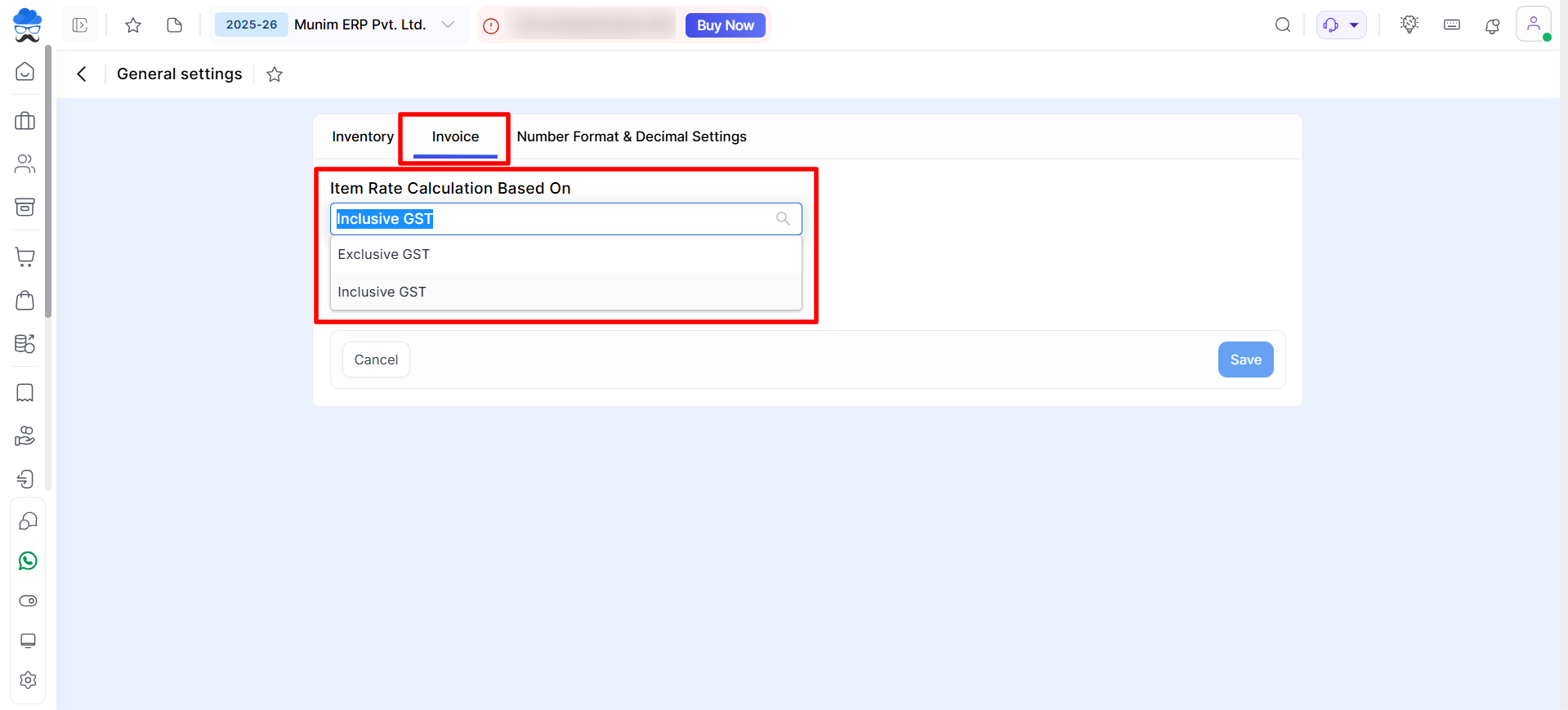Image resolution: width=1568 pixels, height=710 pixels.
Task: Click the Cancel button
Action: tap(376, 359)
